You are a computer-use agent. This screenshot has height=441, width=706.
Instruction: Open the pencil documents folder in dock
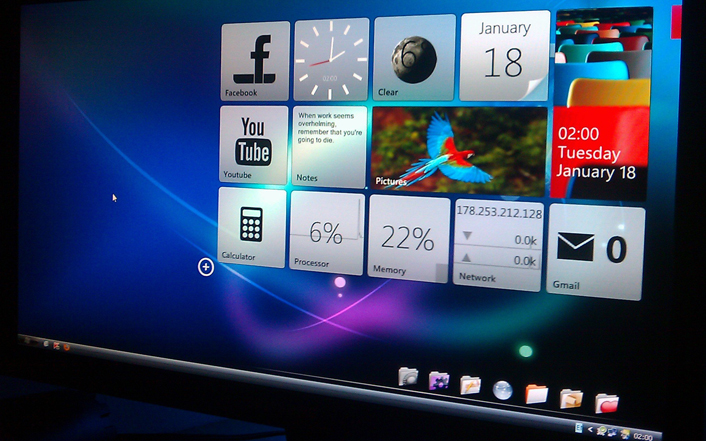pos(471,385)
